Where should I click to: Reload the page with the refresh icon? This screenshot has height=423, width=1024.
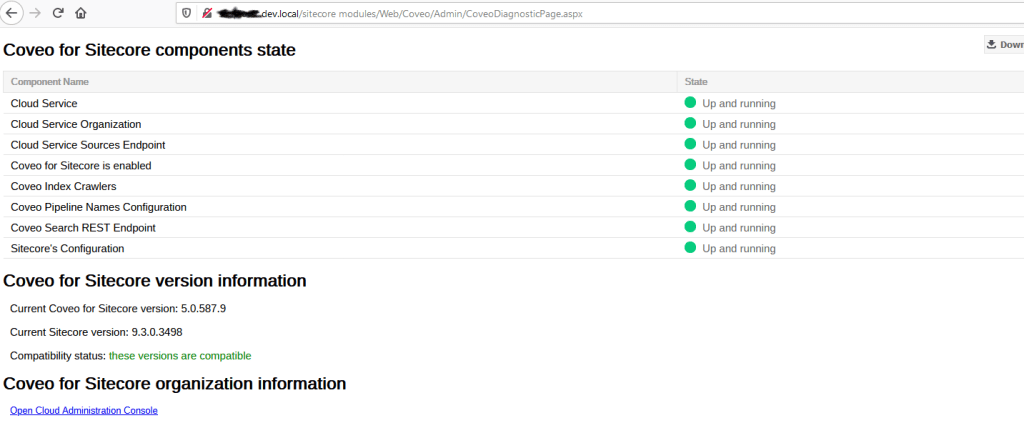58,13
